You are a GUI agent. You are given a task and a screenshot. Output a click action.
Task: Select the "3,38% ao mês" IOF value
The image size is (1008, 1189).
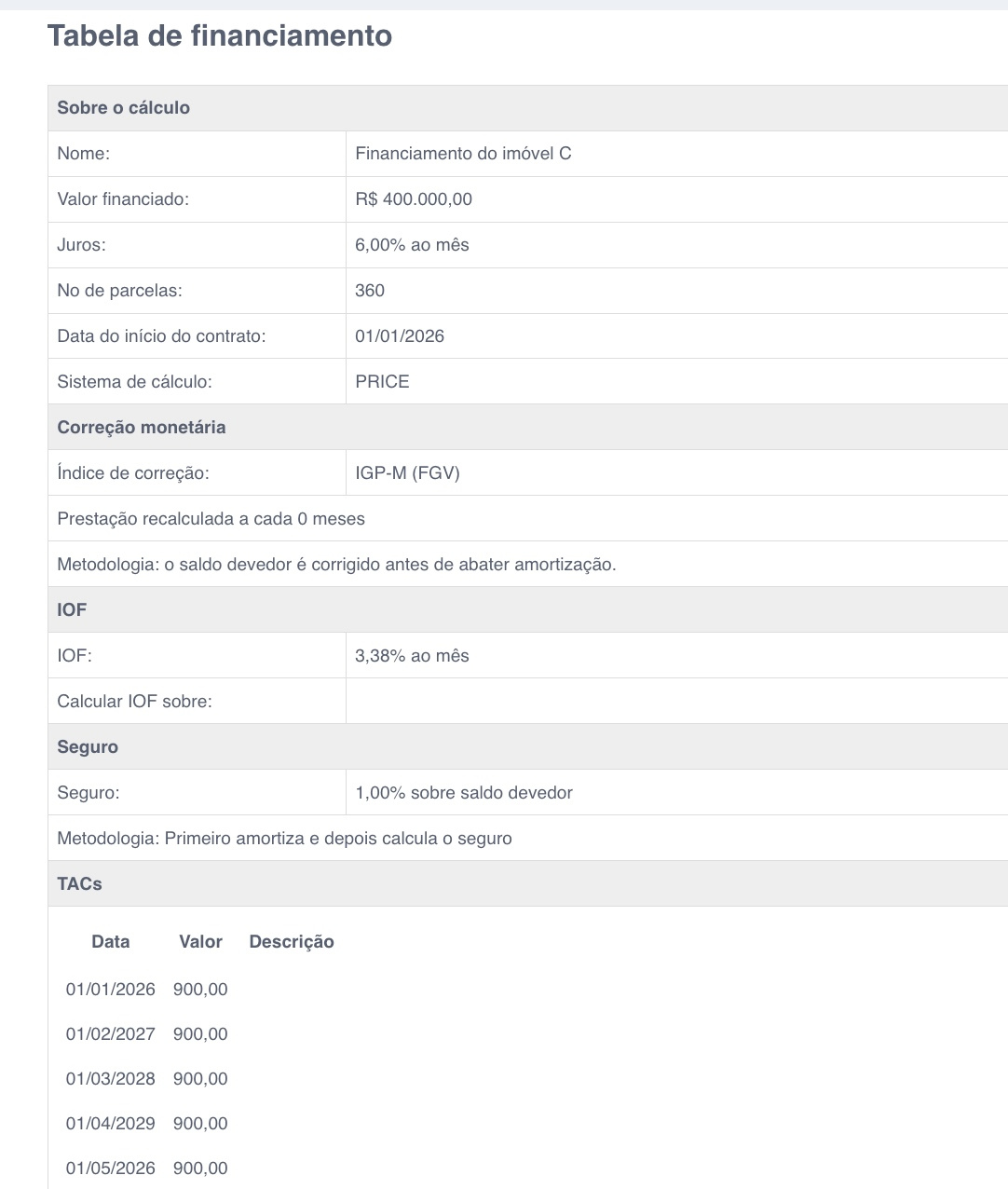(x=412, y=656)
